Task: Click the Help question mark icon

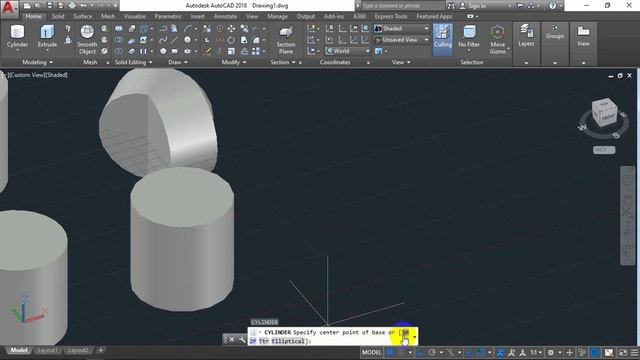Action: [553, 6]
